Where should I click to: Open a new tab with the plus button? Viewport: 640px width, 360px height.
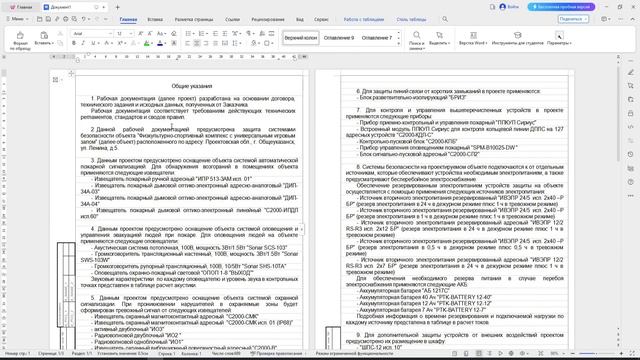pyautogui.click(x=118, y=7)
